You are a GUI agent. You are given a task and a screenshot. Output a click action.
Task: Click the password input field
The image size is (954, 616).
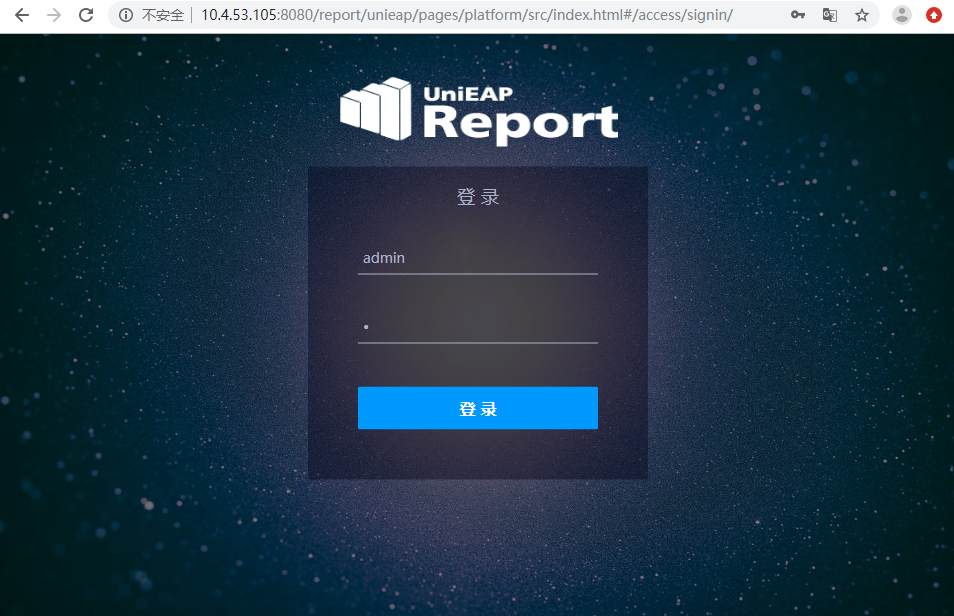(x=478, y=327)
